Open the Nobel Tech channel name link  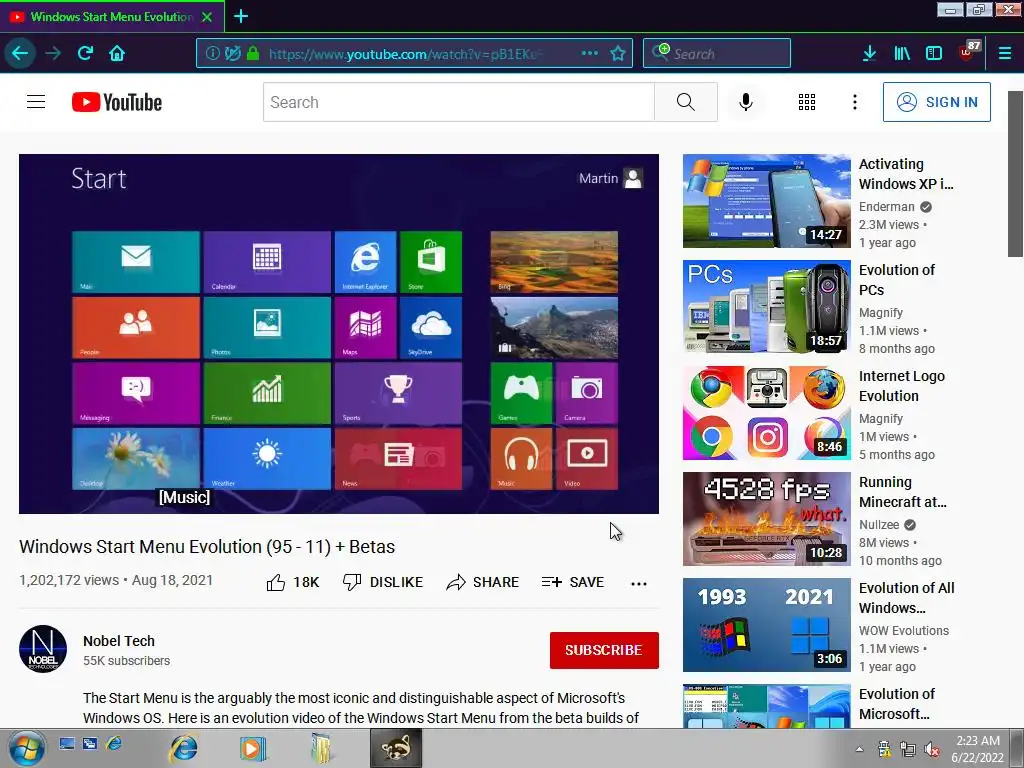point(119,641)
